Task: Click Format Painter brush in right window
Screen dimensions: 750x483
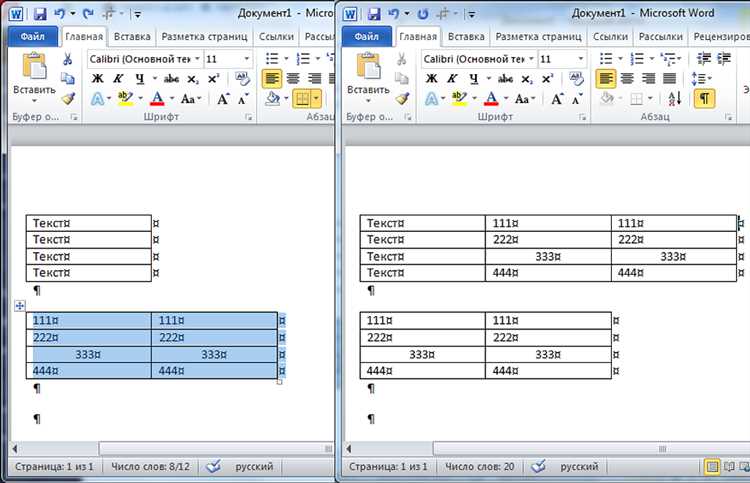Action: (x=402, y=99)
